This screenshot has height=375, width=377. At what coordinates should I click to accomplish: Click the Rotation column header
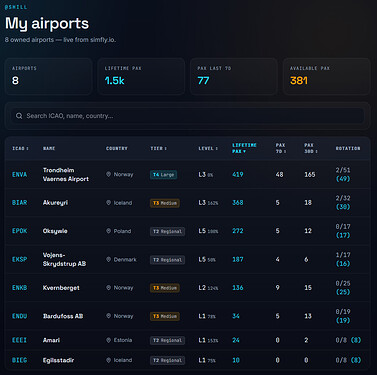pyautogui.click(x=348, y=148)
